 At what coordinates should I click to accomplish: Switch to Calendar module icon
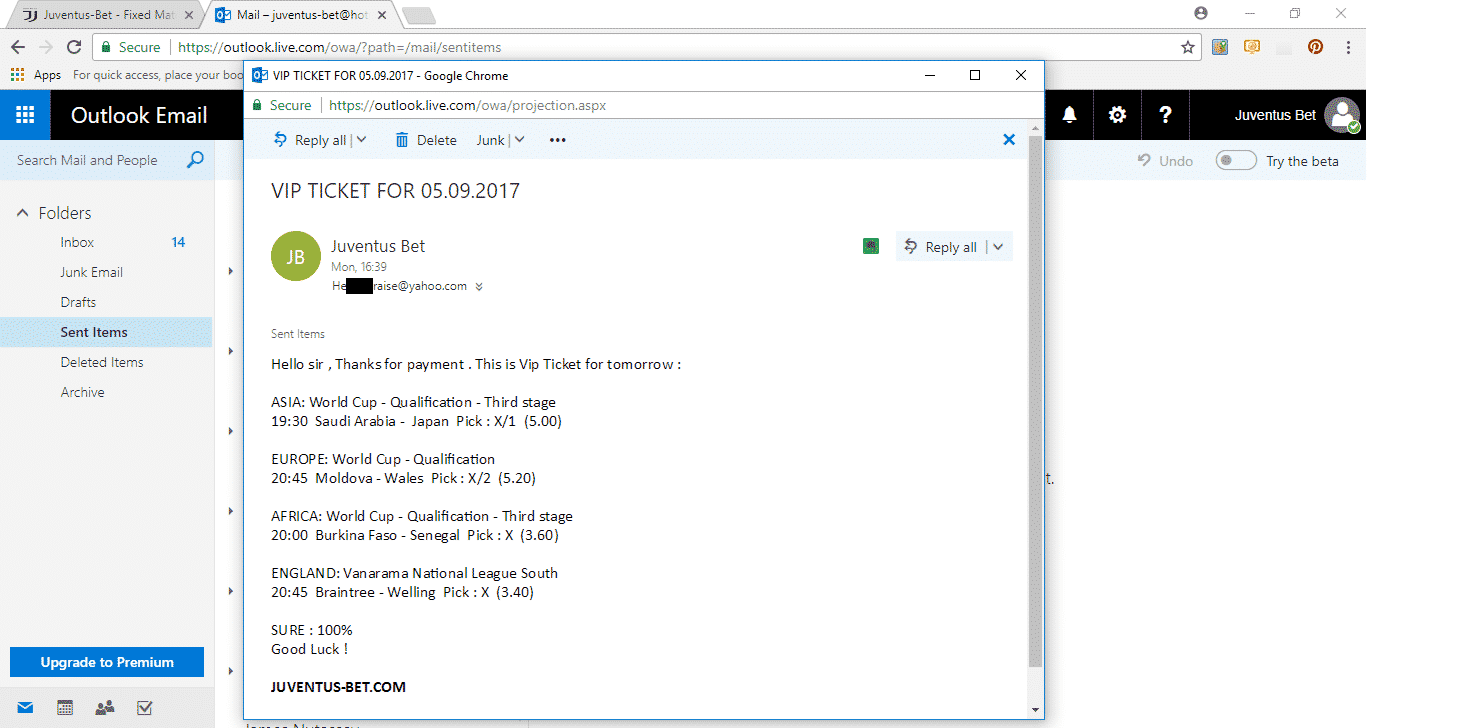click(x=65, y=708)
